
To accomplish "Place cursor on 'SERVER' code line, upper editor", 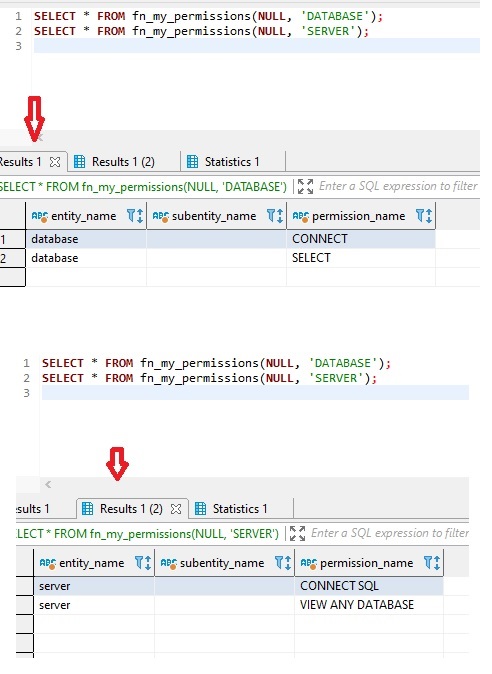I will [201, 31].
